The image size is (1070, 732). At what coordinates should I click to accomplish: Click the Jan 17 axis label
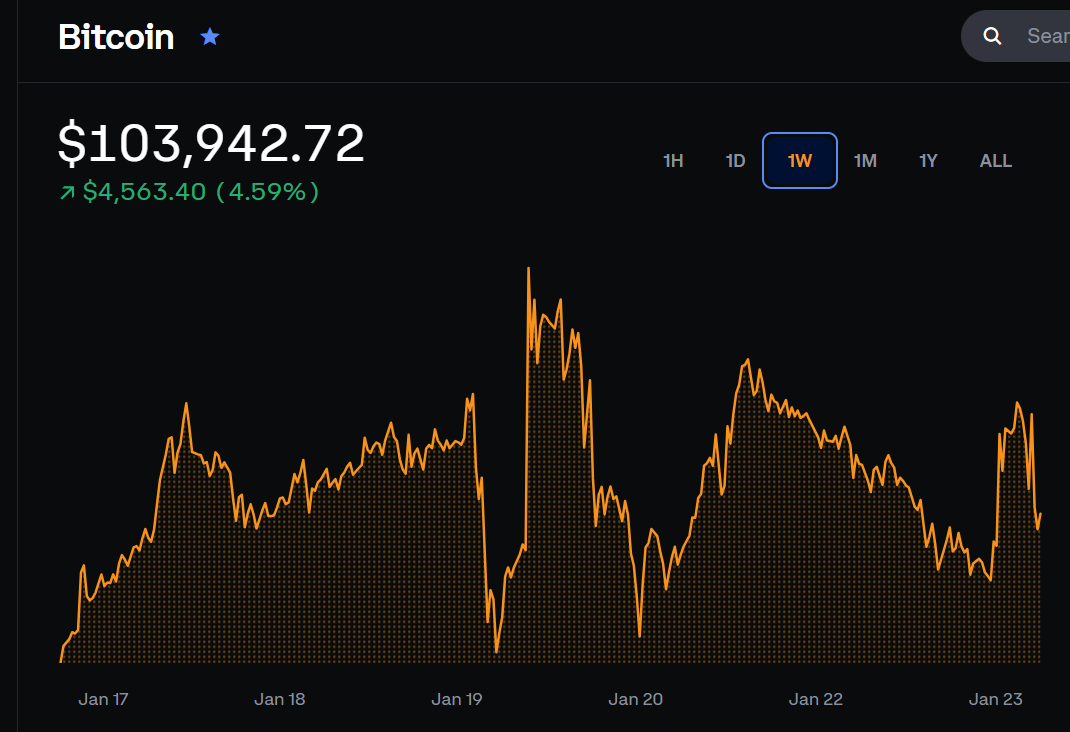(103, 699)
